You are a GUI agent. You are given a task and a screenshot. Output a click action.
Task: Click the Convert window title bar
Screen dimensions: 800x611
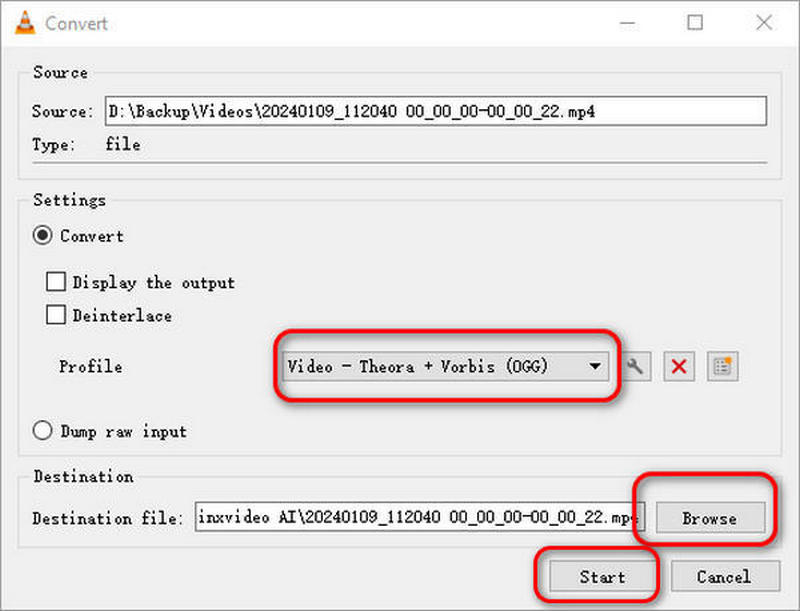pyautogui.click(x=300, y=22)
